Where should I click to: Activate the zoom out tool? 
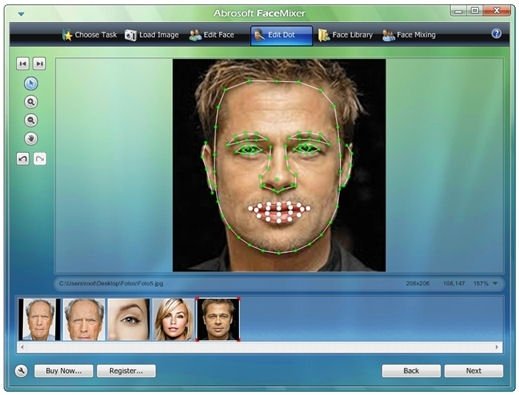(31, 120)
